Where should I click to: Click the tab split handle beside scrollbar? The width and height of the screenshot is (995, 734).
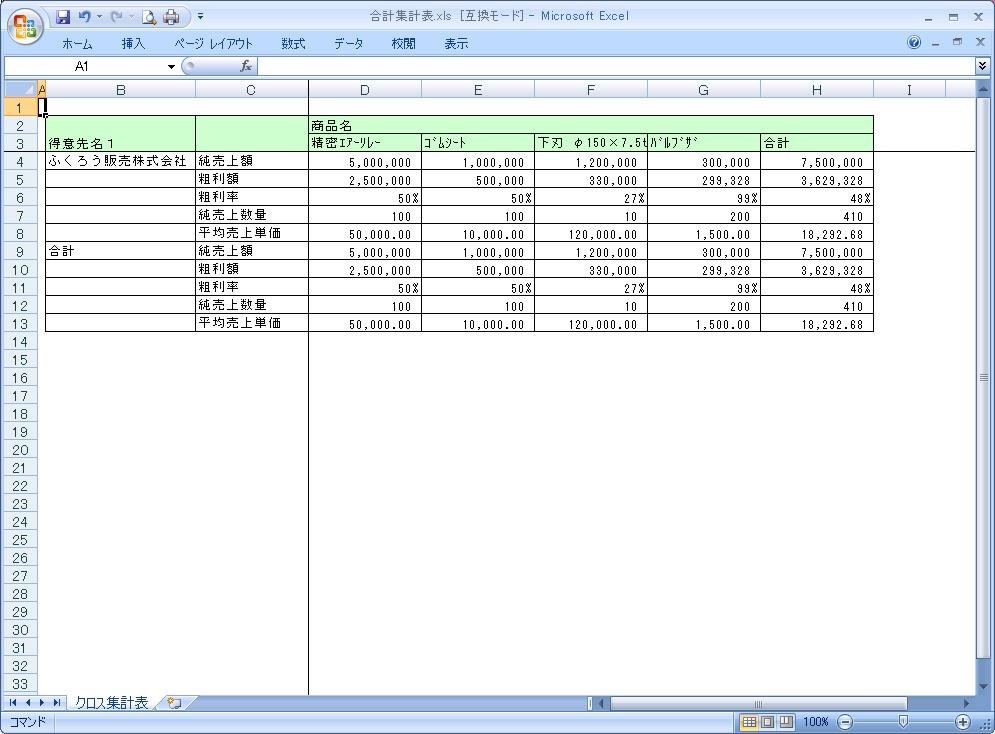click(590, 704)
